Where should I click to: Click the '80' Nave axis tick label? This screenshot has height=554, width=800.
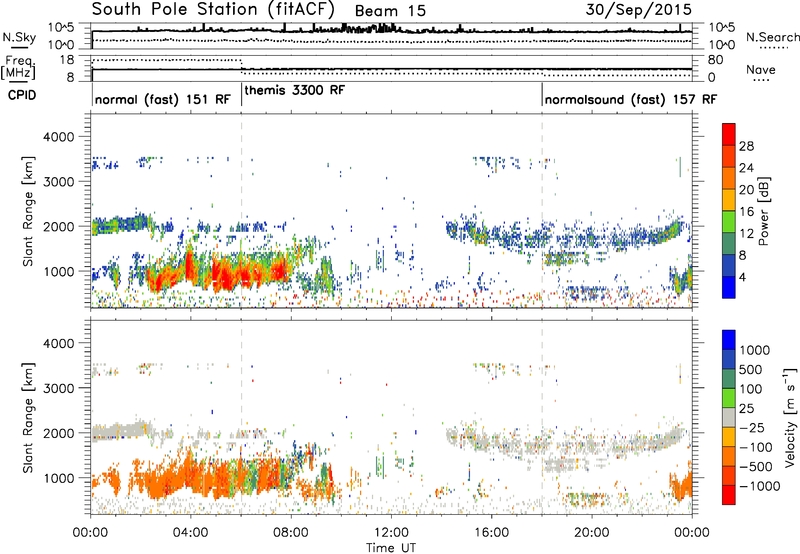(x=715, y=60)
